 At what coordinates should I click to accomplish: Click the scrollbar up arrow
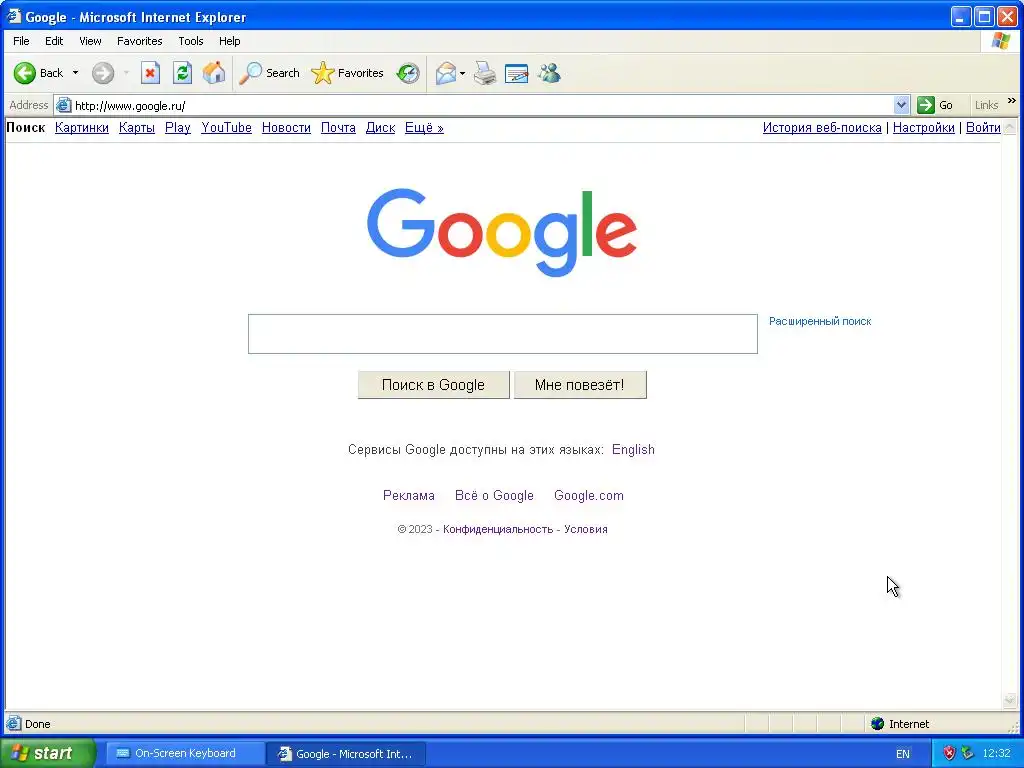[1010, 127]
